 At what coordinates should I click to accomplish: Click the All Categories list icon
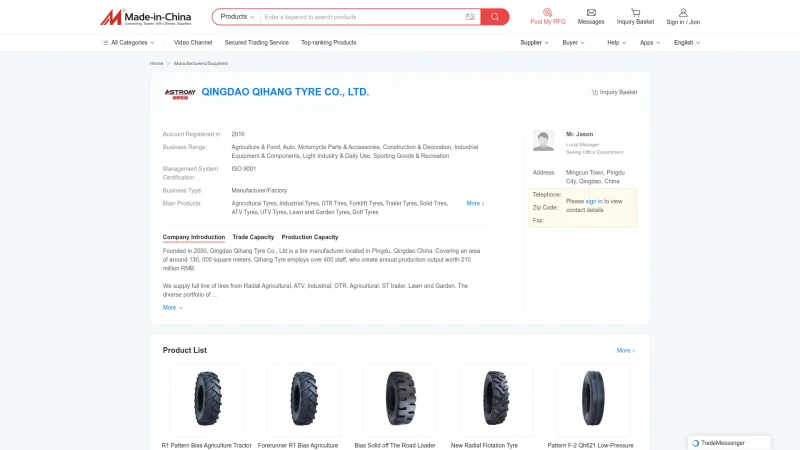tap(105, 43)
